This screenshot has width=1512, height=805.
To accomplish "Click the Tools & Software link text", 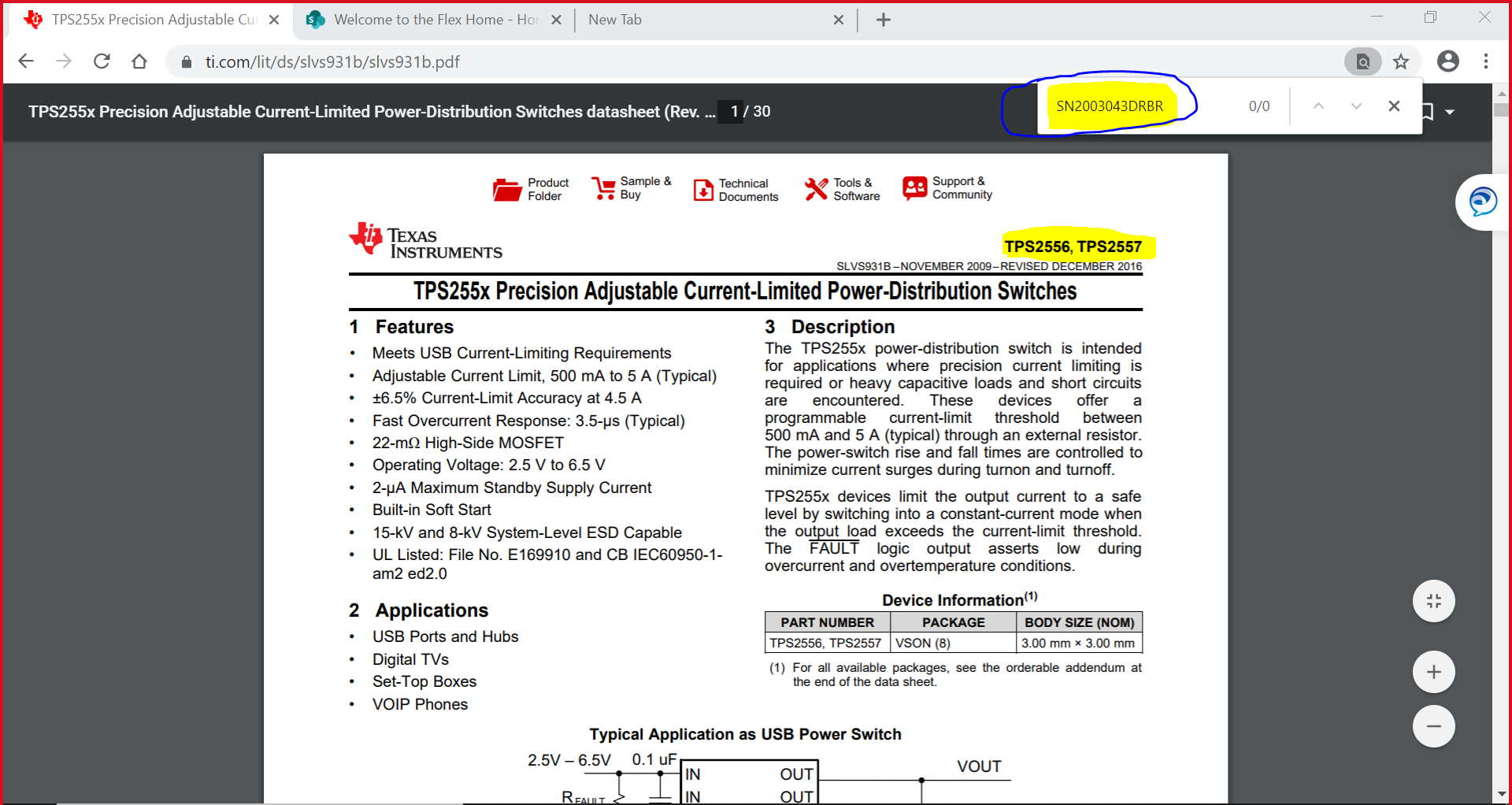I will click(857, 189).
